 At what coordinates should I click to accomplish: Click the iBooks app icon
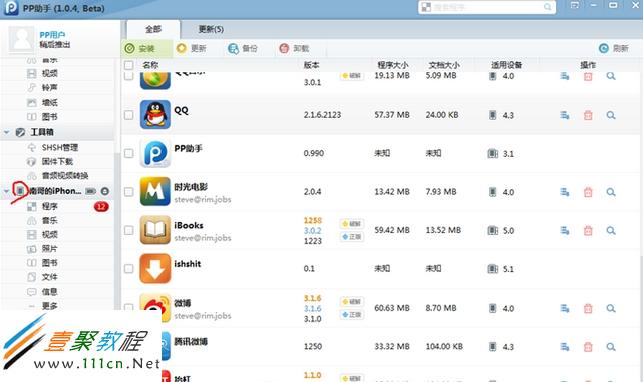pos(155,230)
